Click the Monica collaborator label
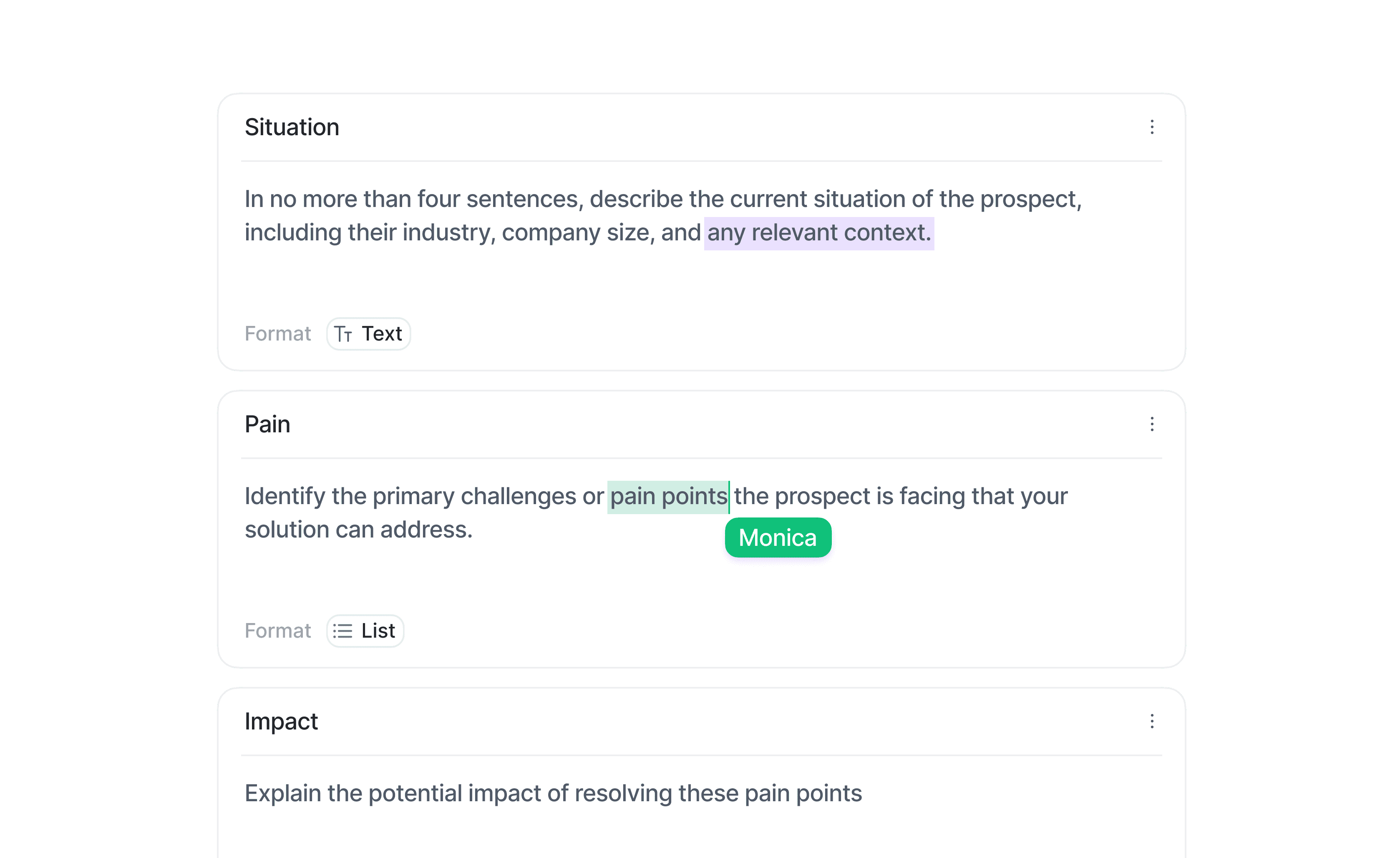 tap(777, 538)
